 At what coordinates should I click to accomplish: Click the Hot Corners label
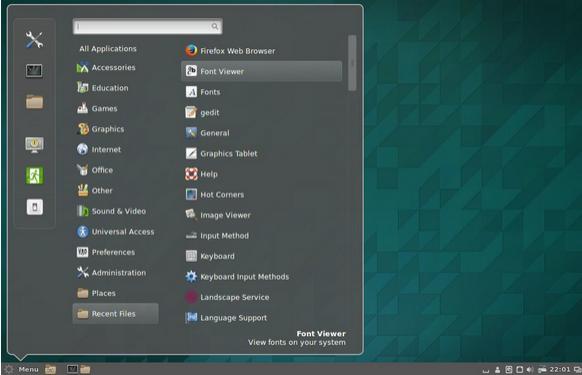(x=222, y=195)
